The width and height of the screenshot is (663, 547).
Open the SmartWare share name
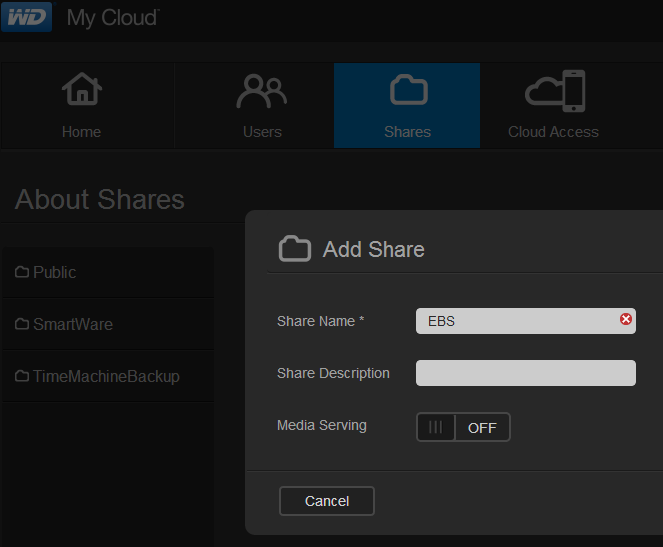72,324
